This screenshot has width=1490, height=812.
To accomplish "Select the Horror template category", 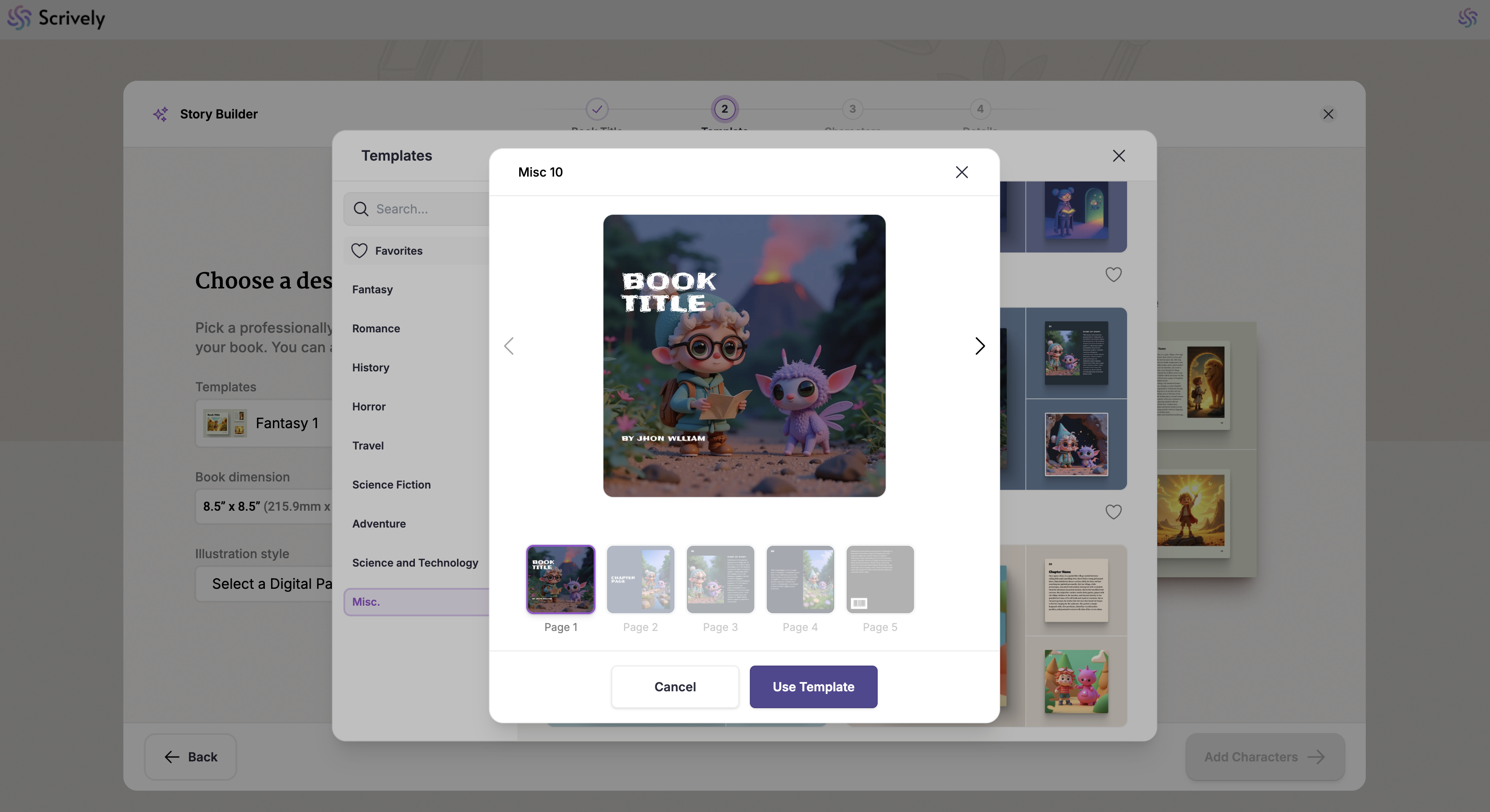I will click(x=368, y=406).
